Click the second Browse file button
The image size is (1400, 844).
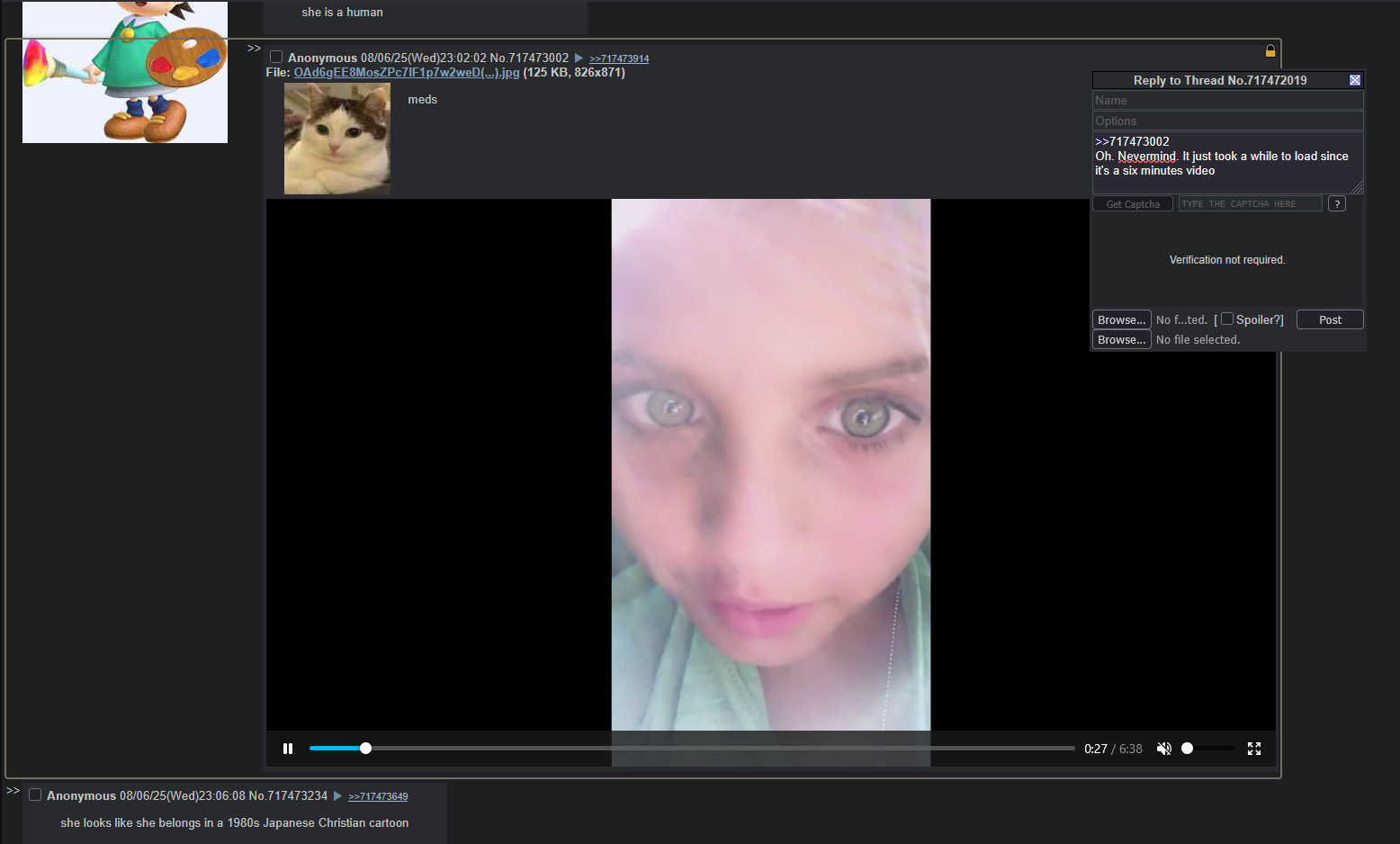coord(1122,339)
